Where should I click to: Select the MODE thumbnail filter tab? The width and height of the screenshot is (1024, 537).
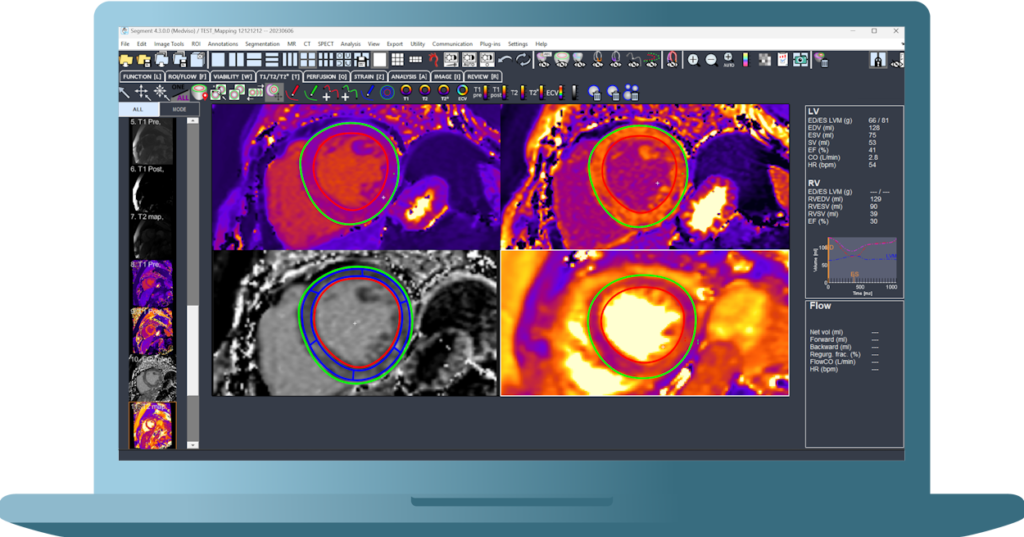(x=179, y=109)
